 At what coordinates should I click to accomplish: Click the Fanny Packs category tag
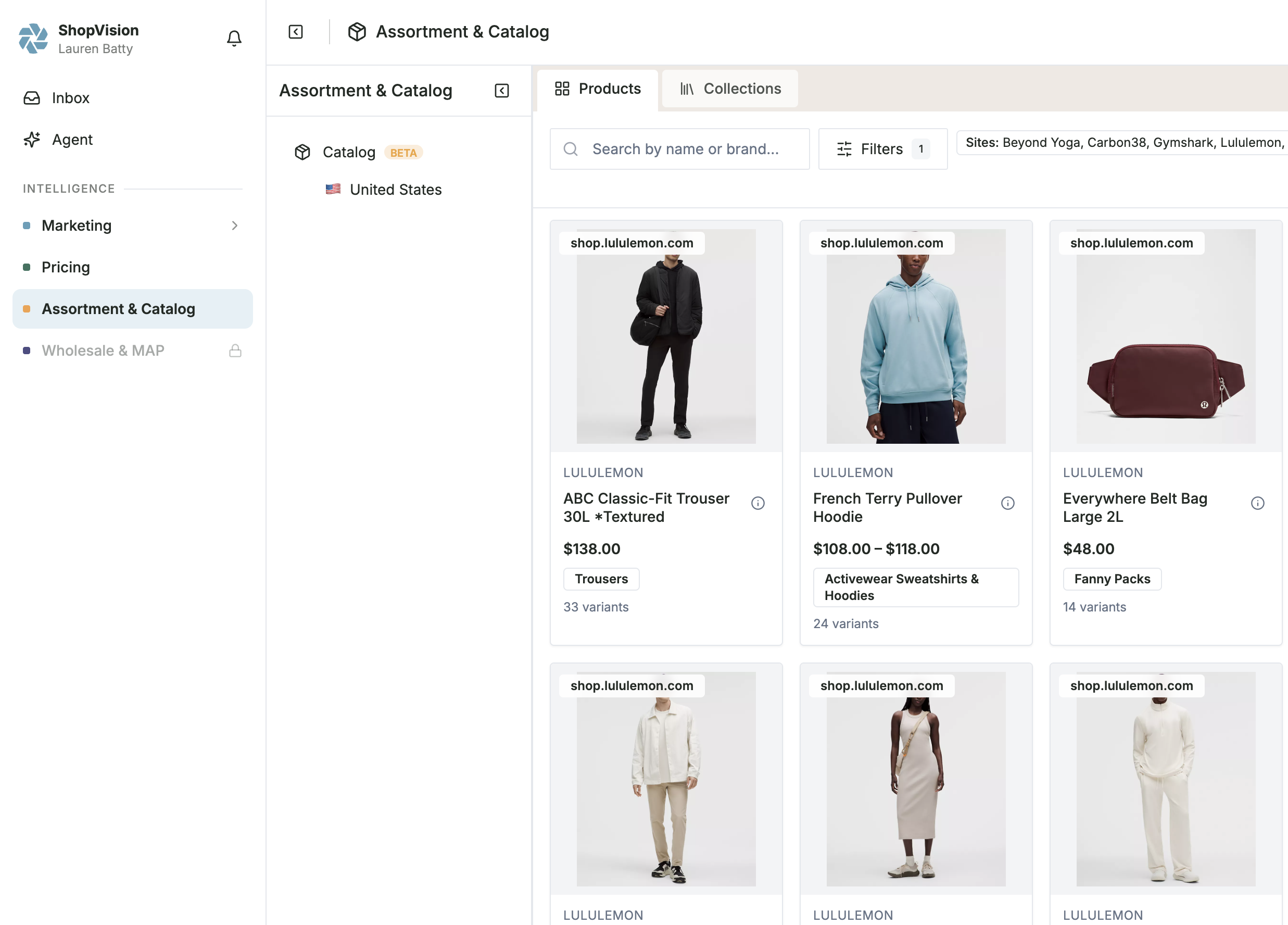[1112, 579]
